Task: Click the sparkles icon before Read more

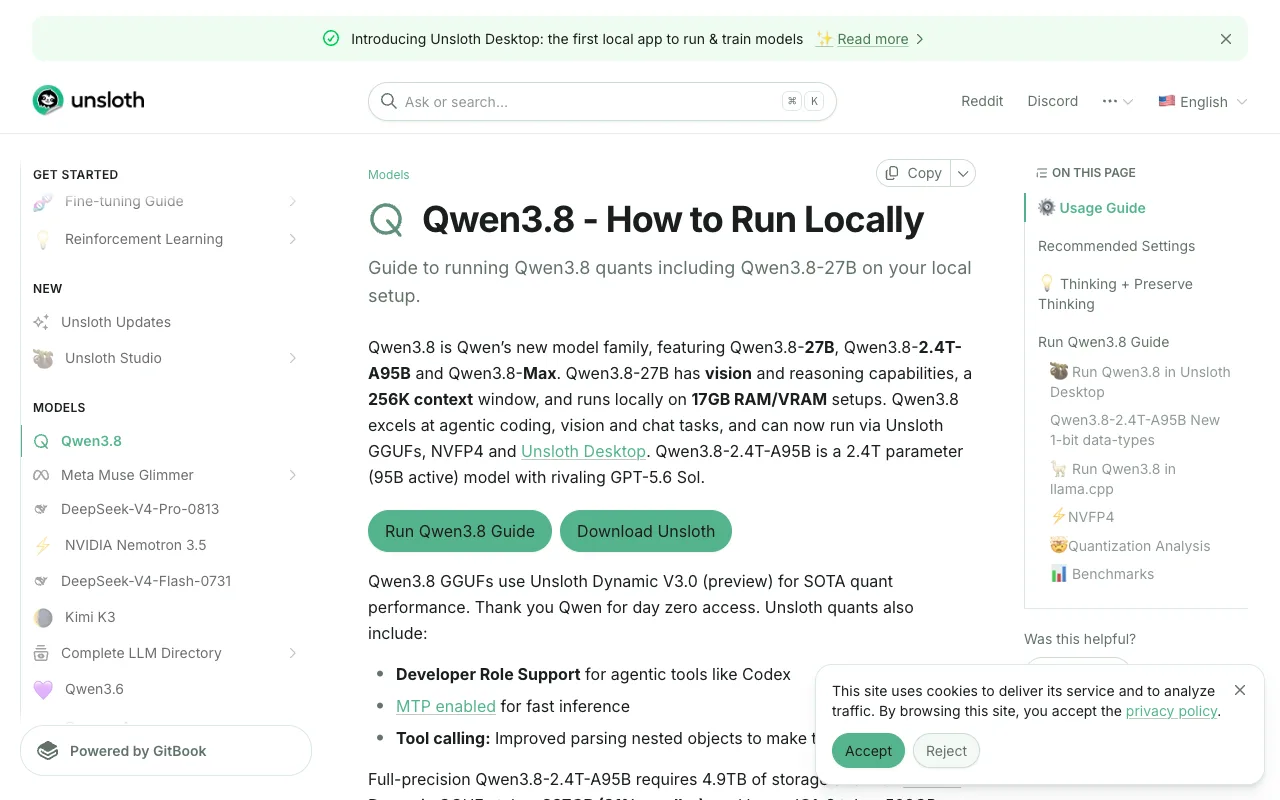Action: (x=824, y=39)
